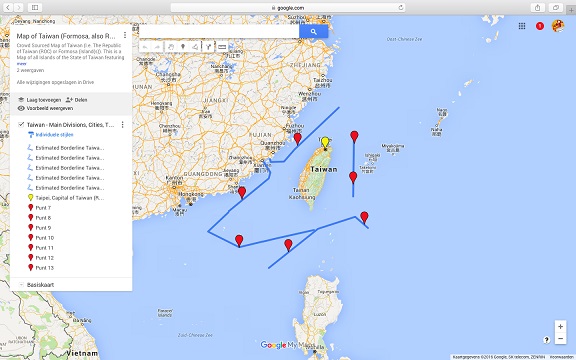Screen dimensions: 576x360
Task: Expand the map description with meer link
Action: 21,64
